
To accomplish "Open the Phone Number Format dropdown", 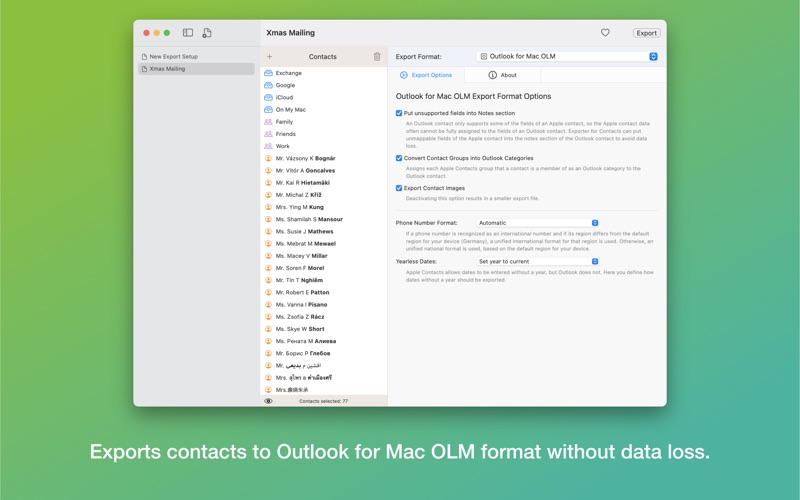I will point(537,223).
